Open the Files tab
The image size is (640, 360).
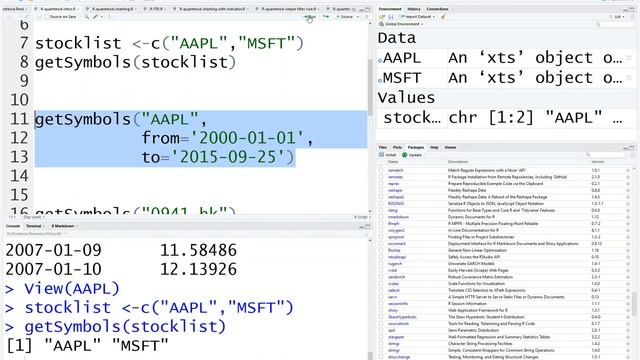pyautogui.click(x=382, y=147)
